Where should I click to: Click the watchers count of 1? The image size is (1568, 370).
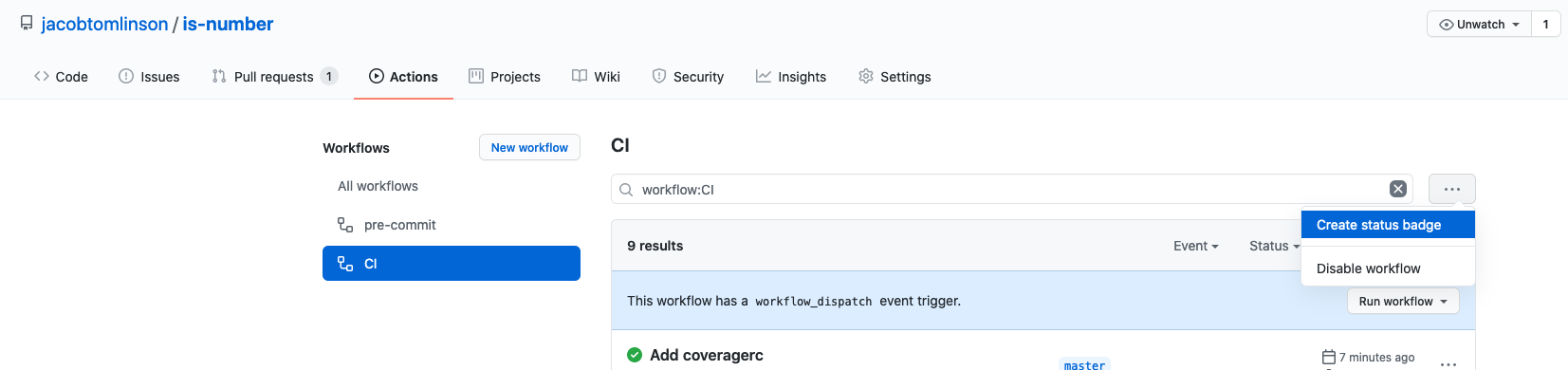pyautogui.click(x=1546, y=25)
